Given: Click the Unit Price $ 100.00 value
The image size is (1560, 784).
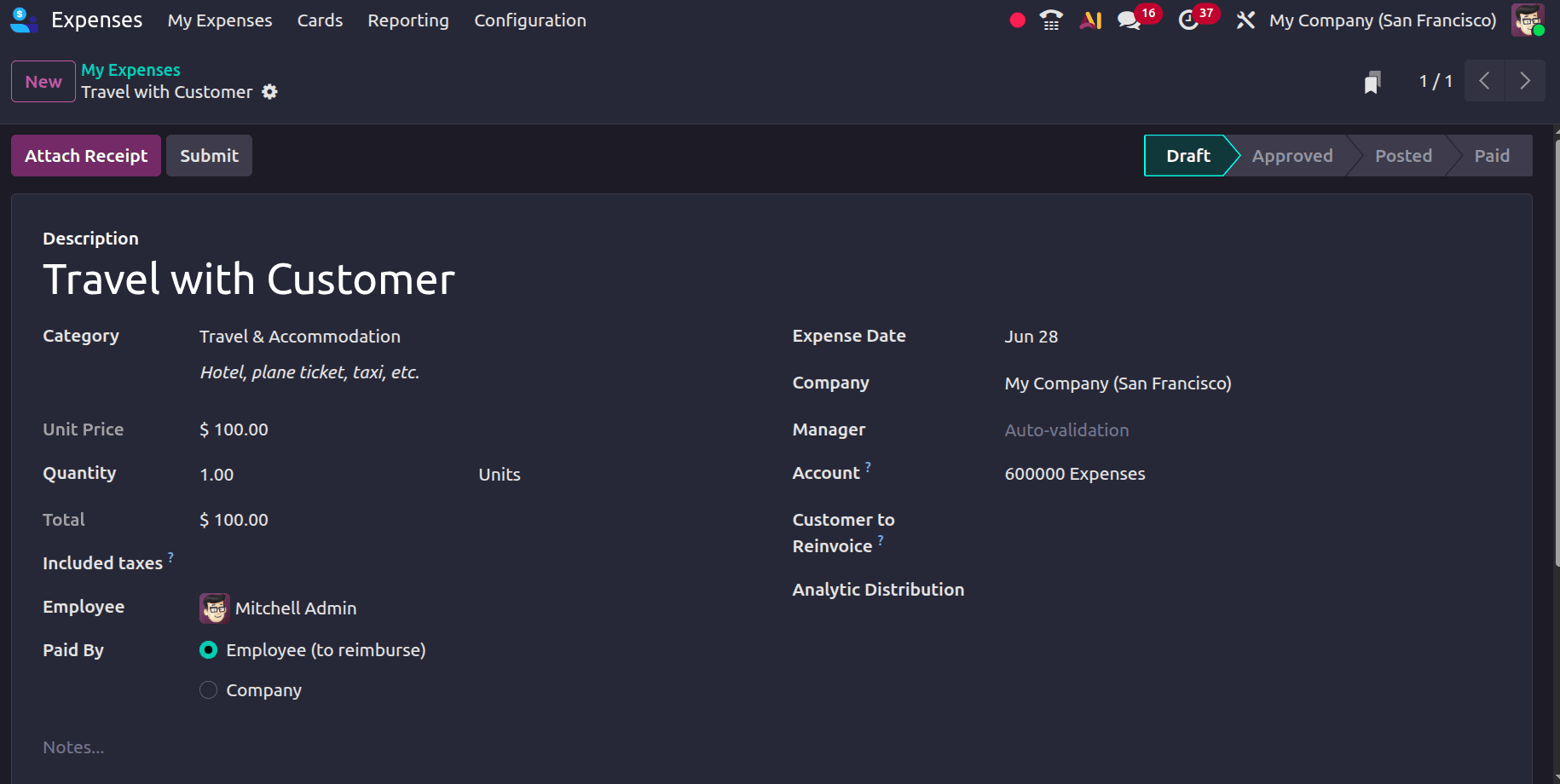Looking at the screenshot, I should point(234,429).
